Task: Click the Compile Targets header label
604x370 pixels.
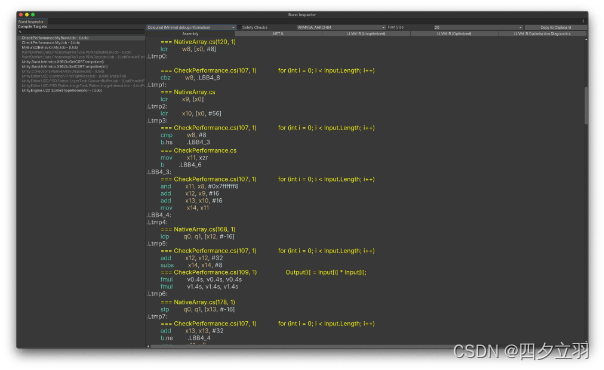Action: tap(32, 27)
